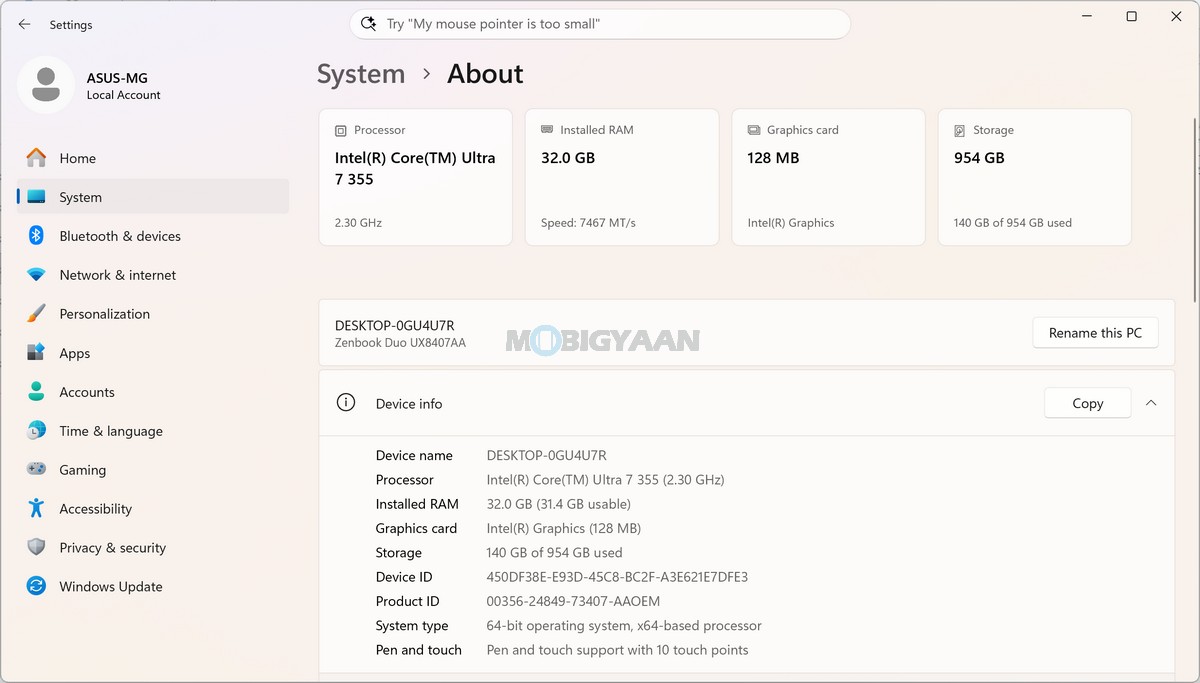Click the ASUS-MG account avatar
The image size is (1200, 683).
click(45, 85)
